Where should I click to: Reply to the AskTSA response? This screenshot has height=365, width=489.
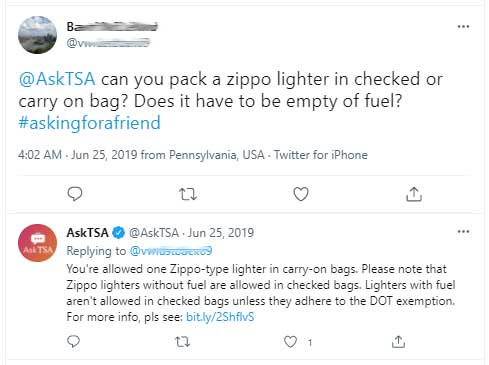pos(73,342)
